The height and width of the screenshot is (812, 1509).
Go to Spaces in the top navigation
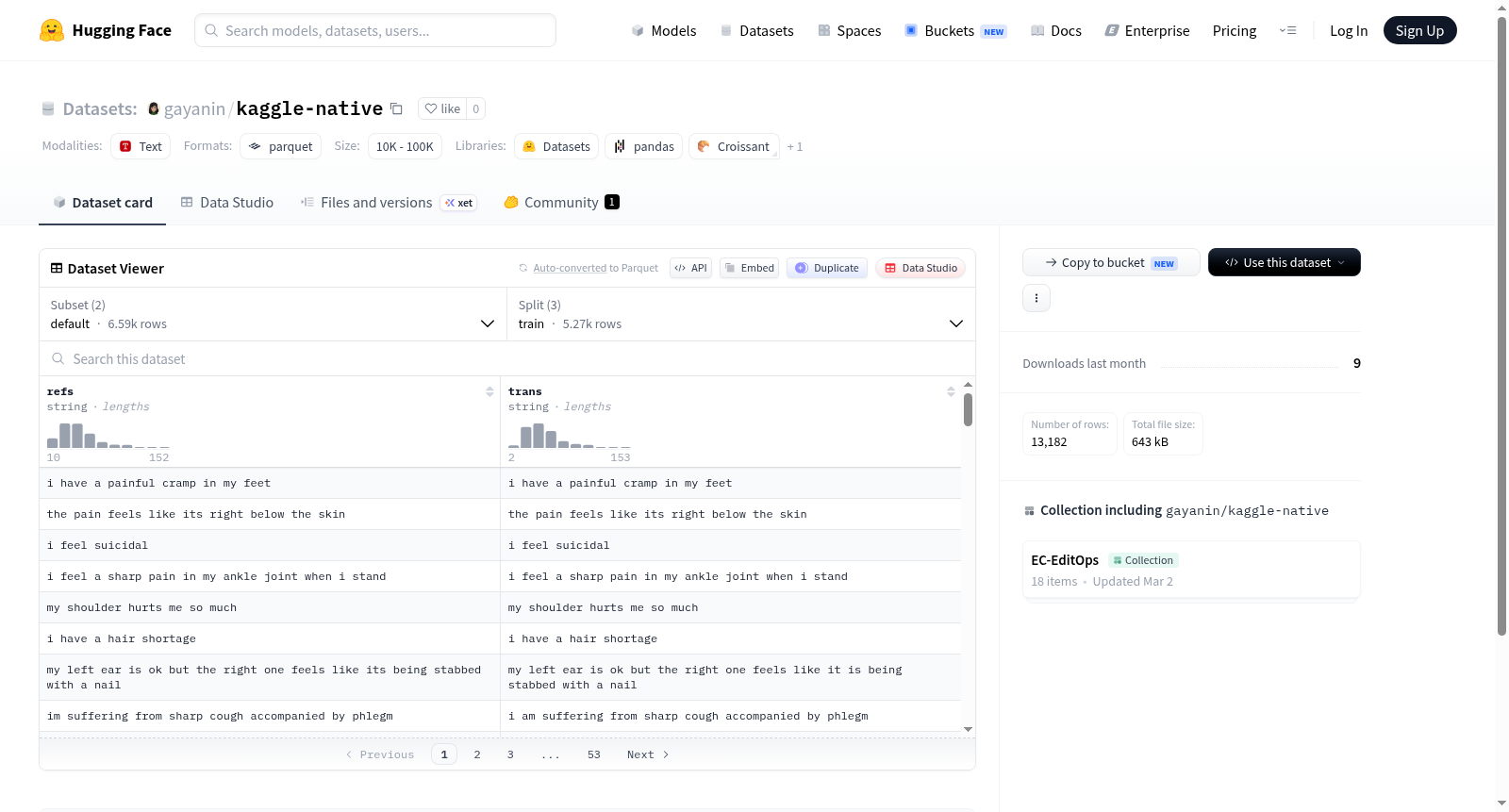pos(850,30)
